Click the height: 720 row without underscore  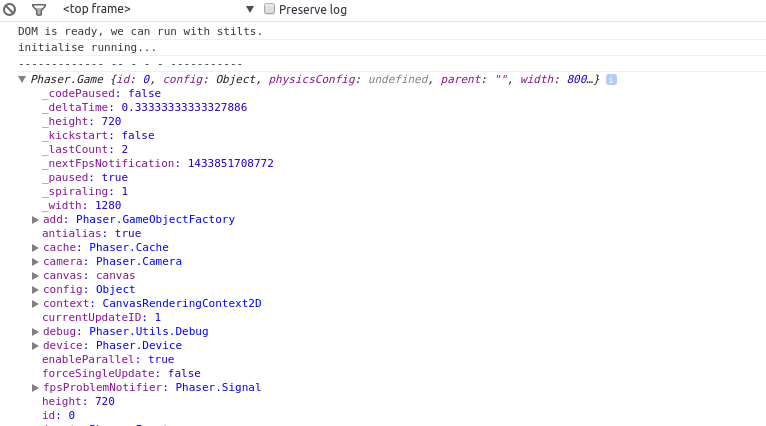pyautogui.click(x=78, y=402)
